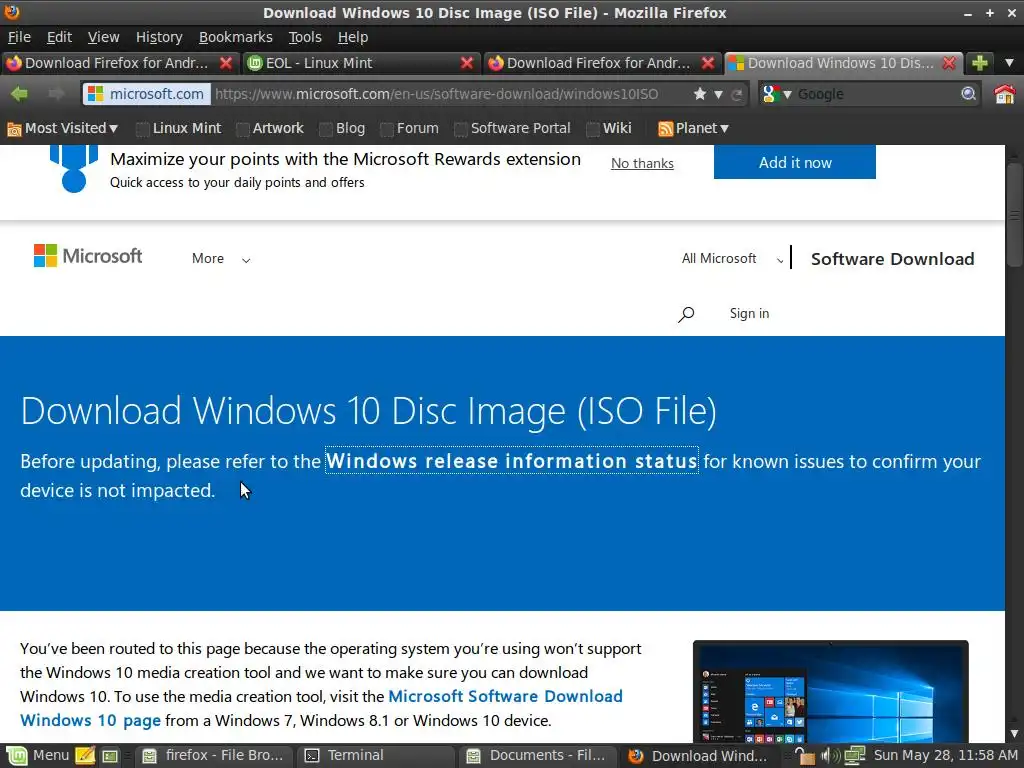Expand the URL history dropdown arrow
Screen dimensions: 1024x768
pyautogui.click(x=718, y=95)
